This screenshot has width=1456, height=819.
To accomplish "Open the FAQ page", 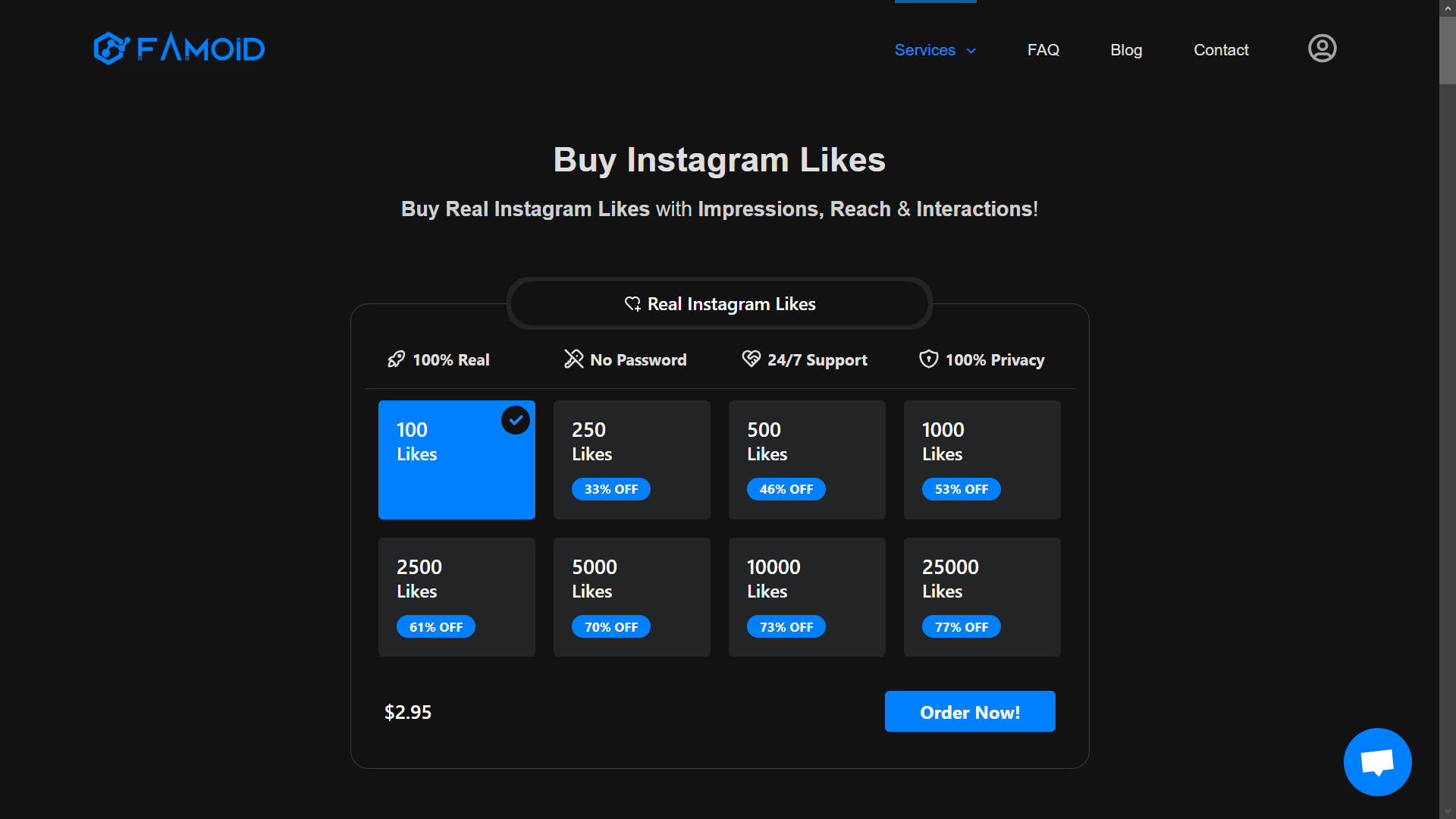I will click(1043, 50).
